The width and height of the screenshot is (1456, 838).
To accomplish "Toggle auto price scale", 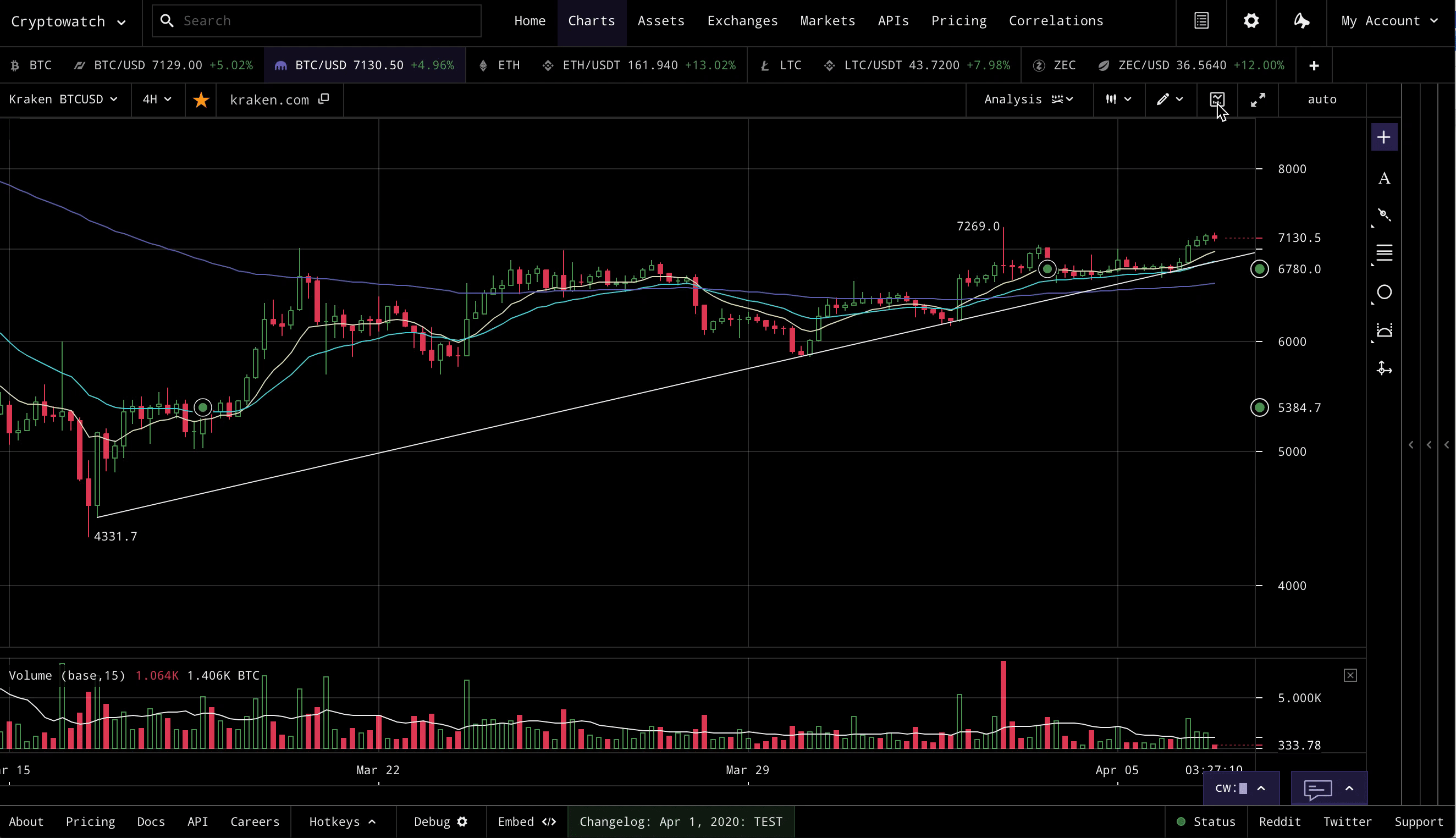I will tap(1322, 100).
